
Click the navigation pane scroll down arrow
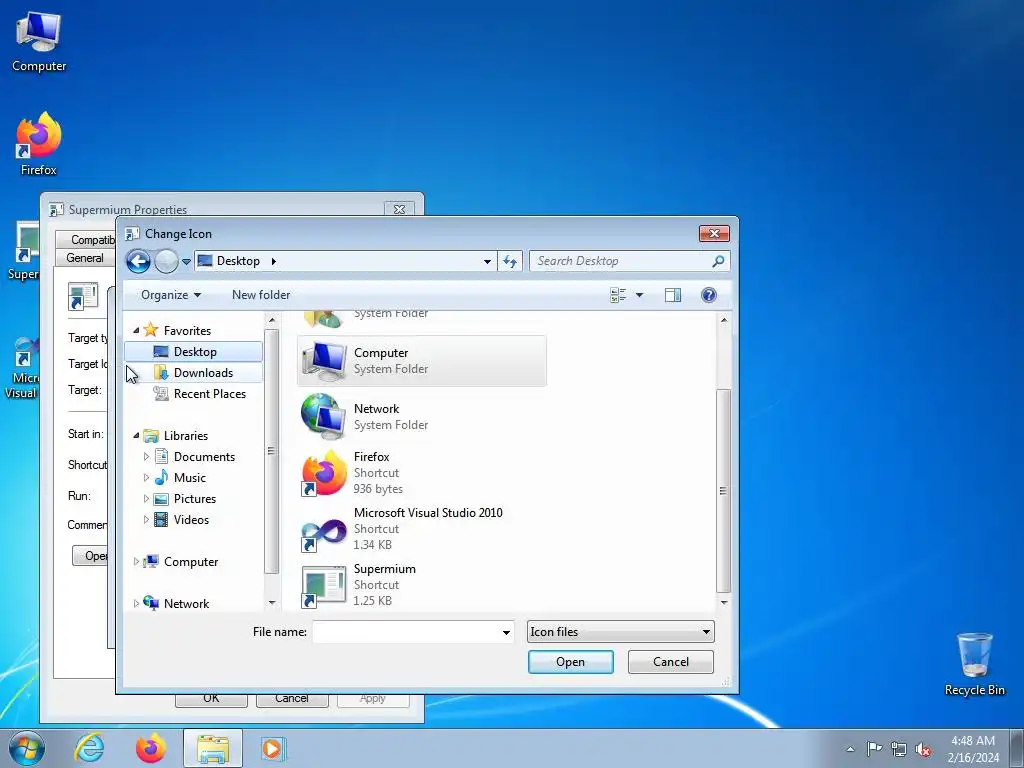(x=272, y=603)
